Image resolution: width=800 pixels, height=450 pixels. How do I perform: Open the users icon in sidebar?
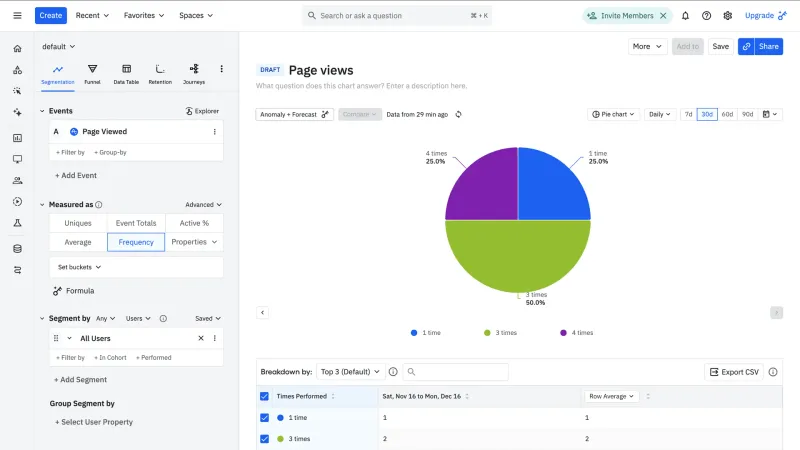click(x=17, y=180)
